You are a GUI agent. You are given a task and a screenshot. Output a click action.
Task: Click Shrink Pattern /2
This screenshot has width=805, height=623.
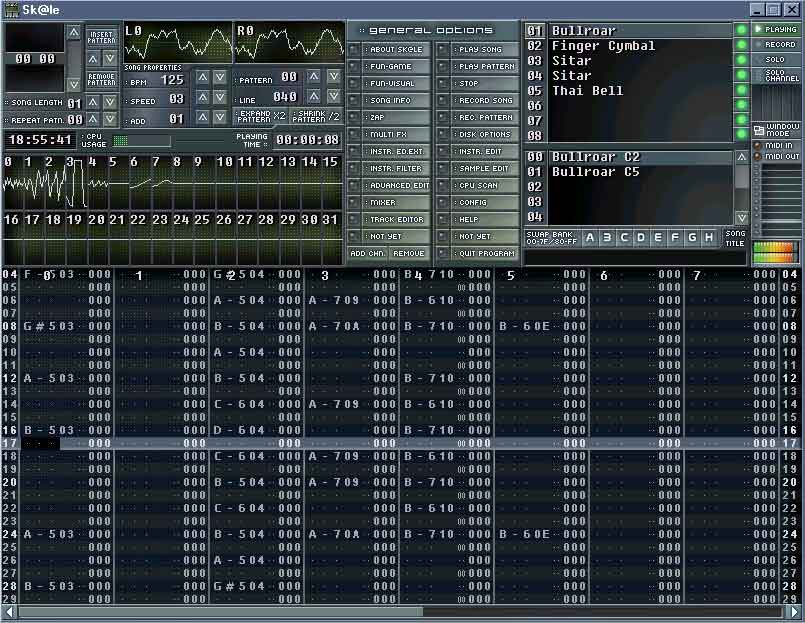(317, 117)
